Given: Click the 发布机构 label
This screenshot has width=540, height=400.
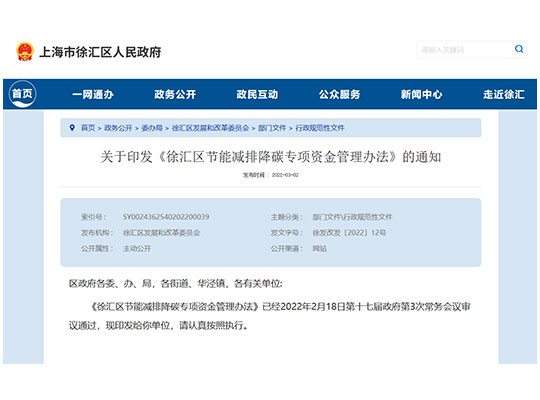Looking at the screenshot, I should 97,233.
